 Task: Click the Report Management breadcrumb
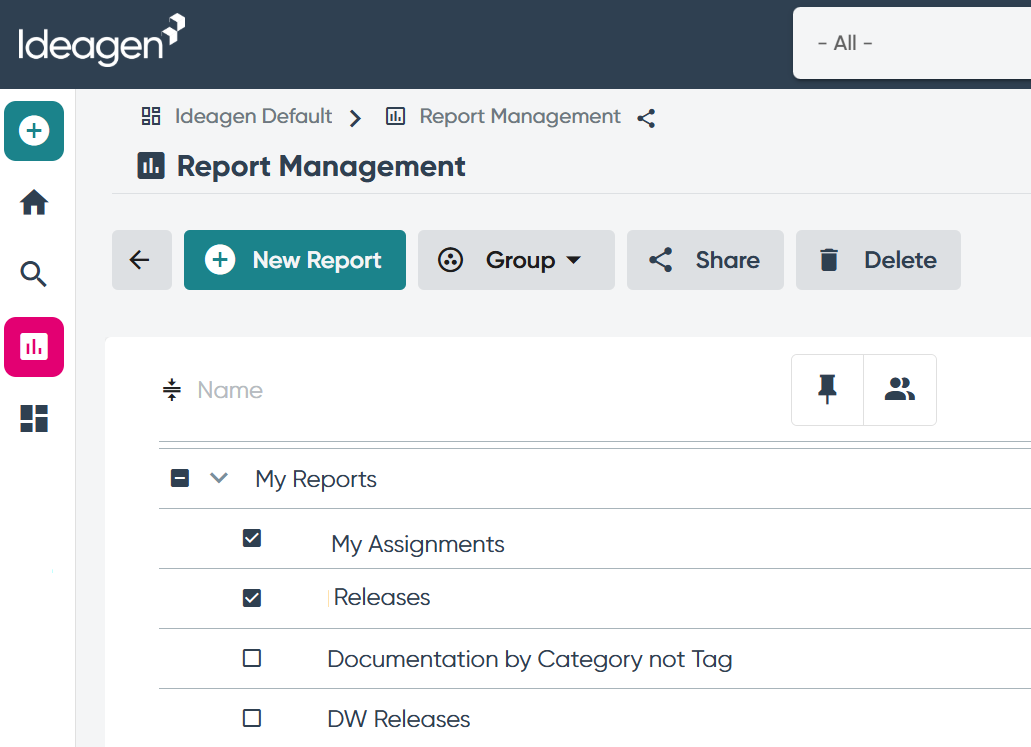pos(519,116)
